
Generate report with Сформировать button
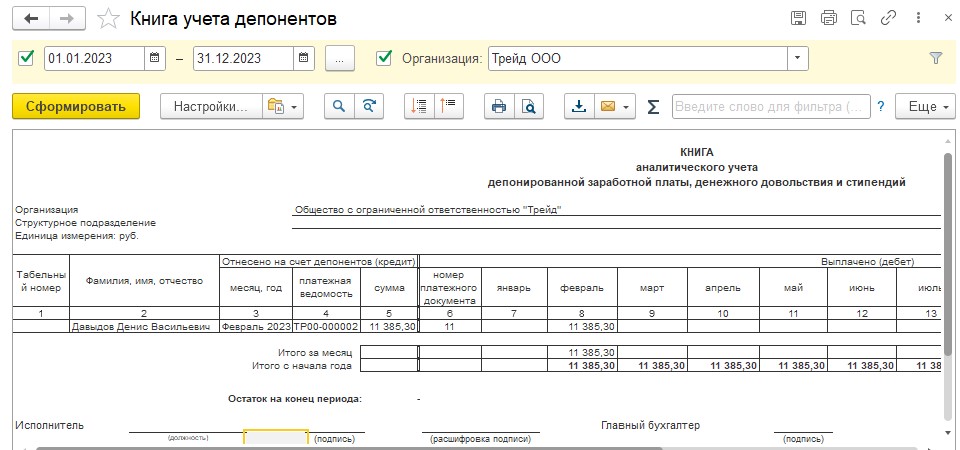(x=76, y=106)
